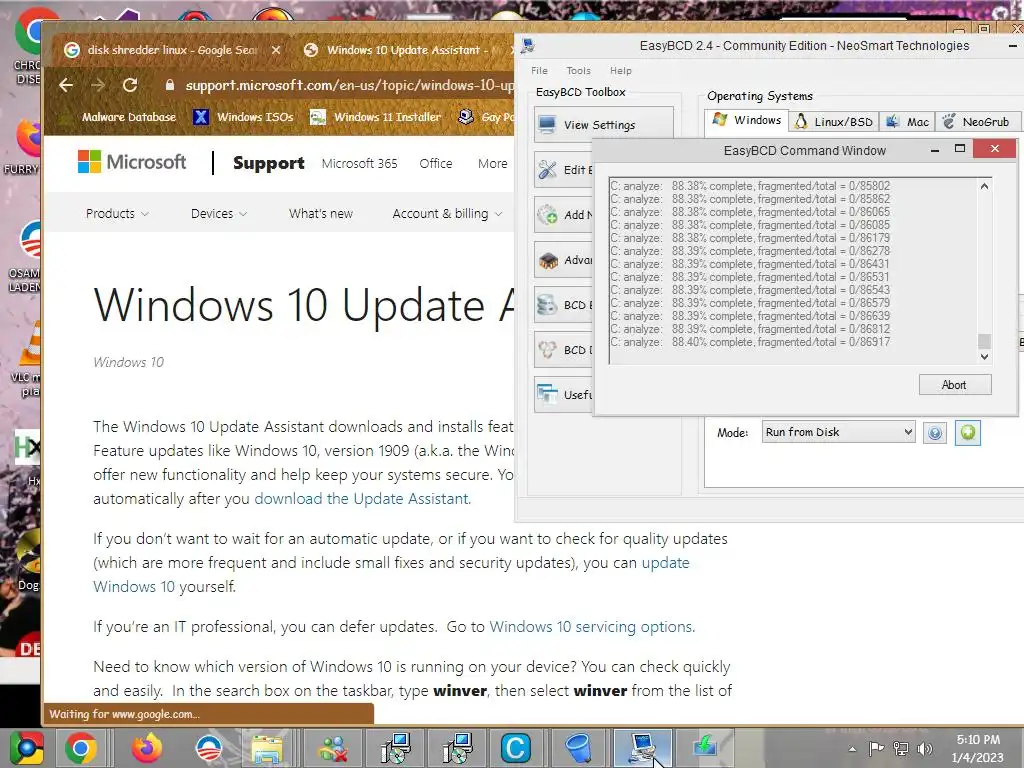
Task: Open the recycle bin icon on taskbar
Action: pos(579,748)
